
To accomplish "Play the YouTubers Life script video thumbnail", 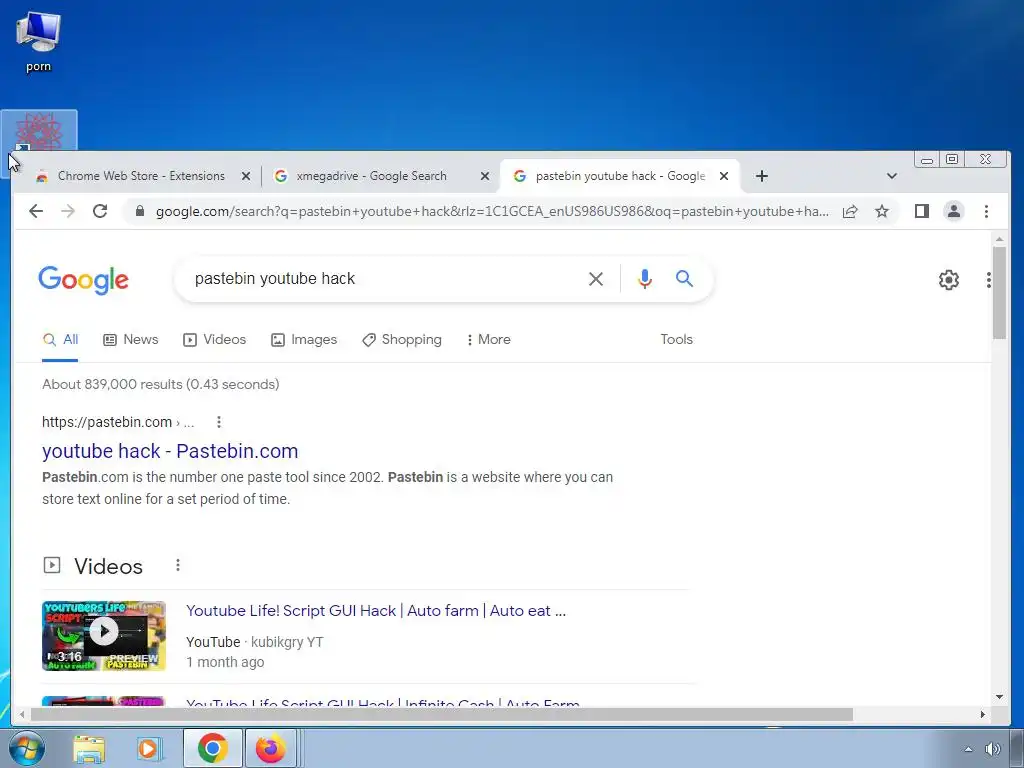I will [x=104, y=635].
